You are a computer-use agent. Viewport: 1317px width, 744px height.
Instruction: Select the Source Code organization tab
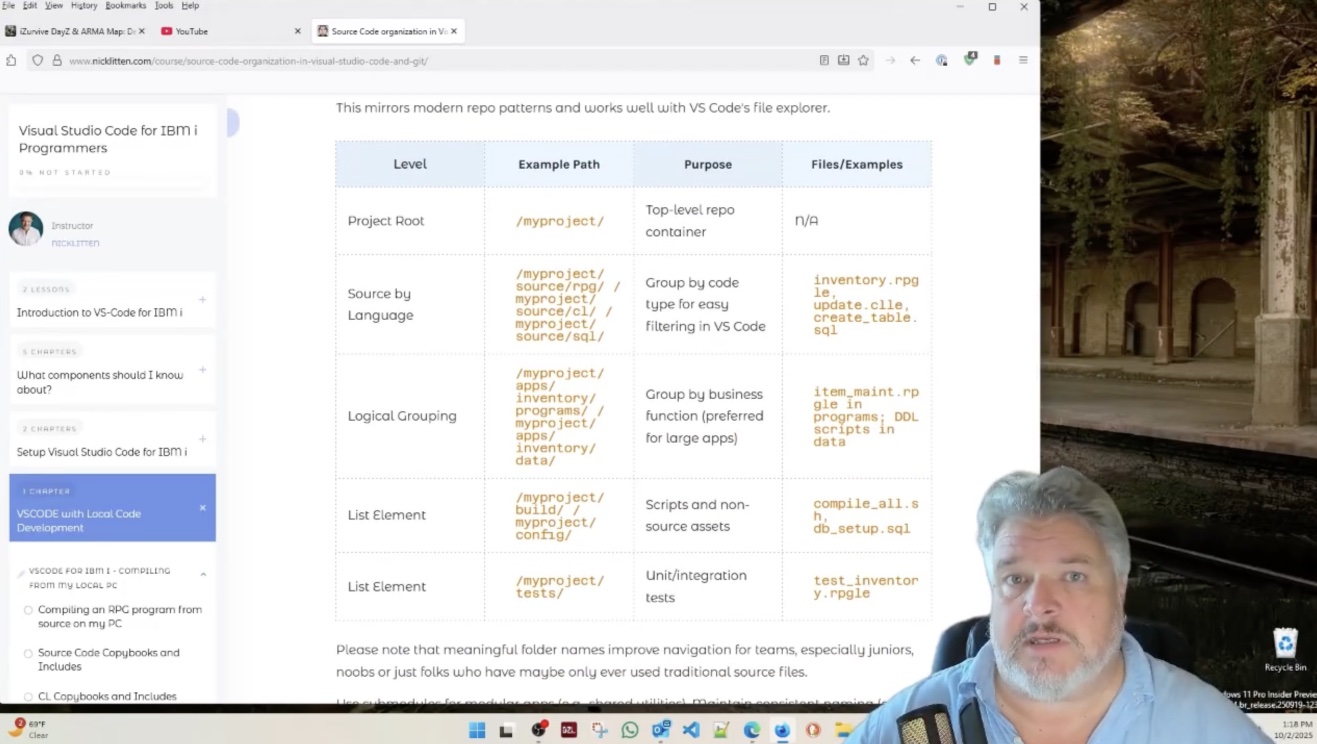click(388, 31)
